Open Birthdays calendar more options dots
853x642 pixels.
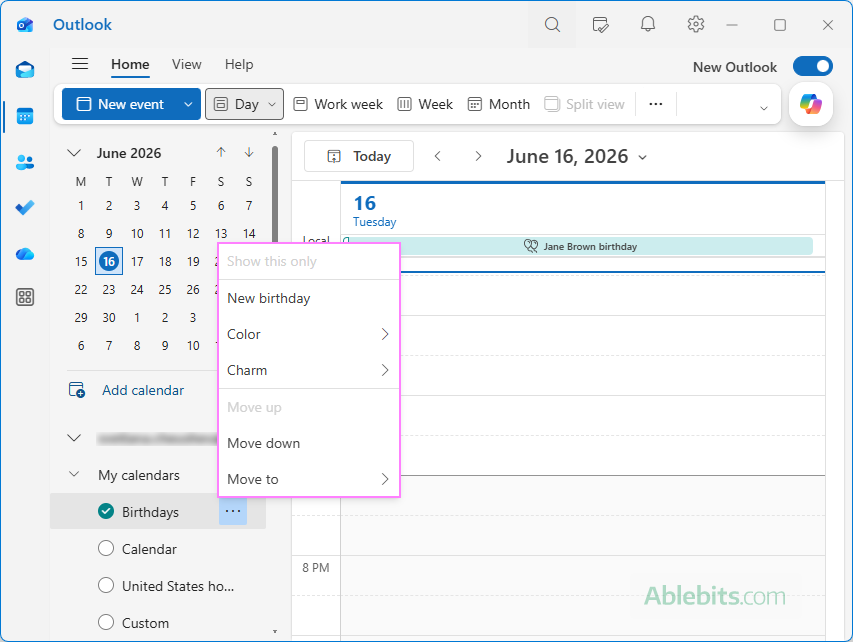click(233, 511)
